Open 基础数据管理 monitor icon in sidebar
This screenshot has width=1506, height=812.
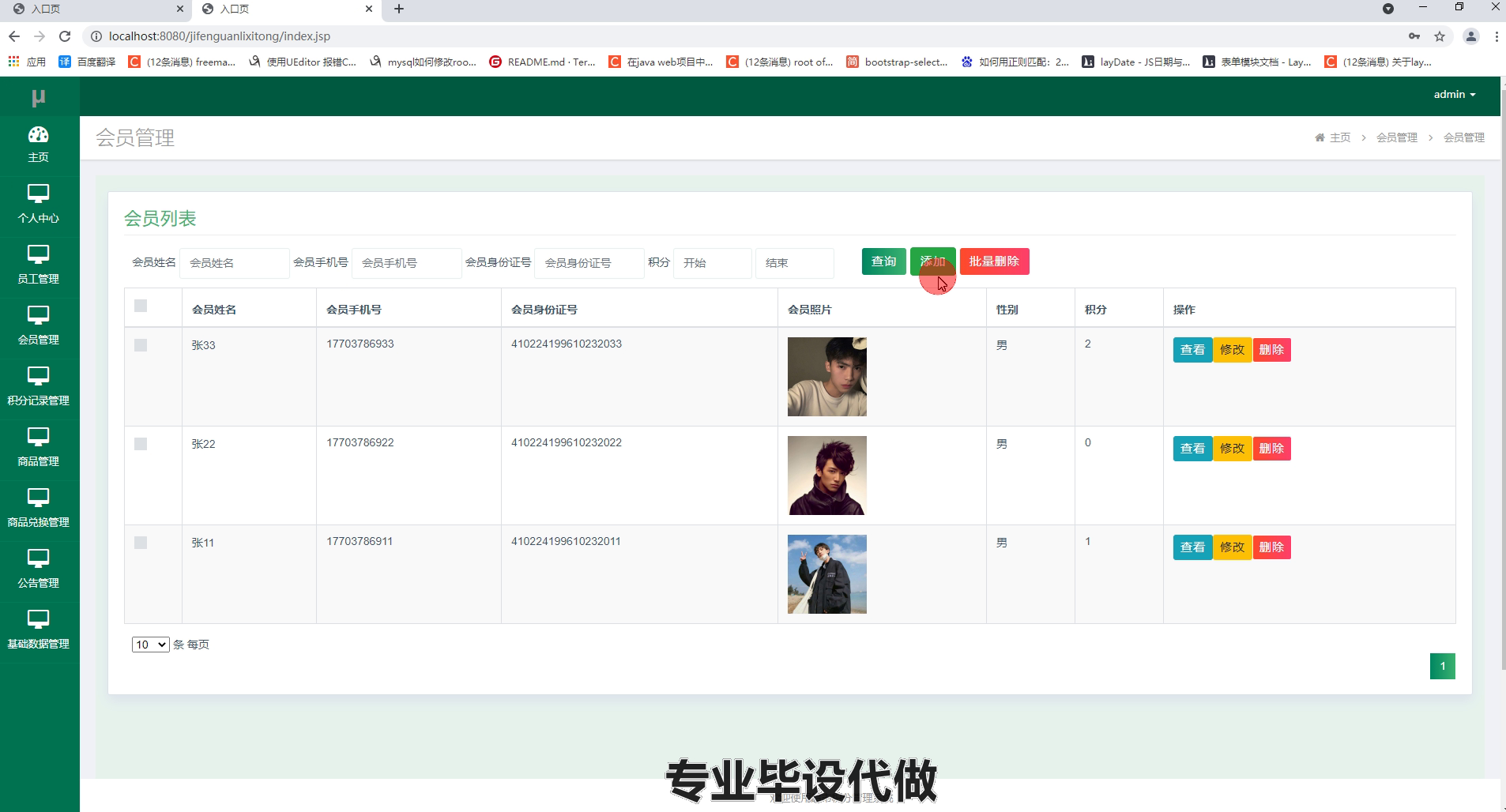[x=38, y=618]
